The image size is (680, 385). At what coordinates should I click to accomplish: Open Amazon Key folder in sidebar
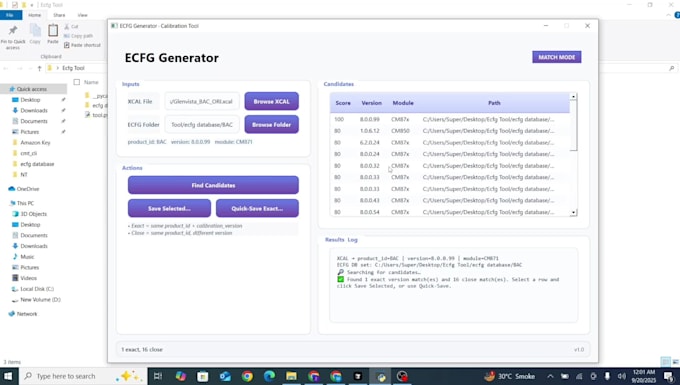35,143
